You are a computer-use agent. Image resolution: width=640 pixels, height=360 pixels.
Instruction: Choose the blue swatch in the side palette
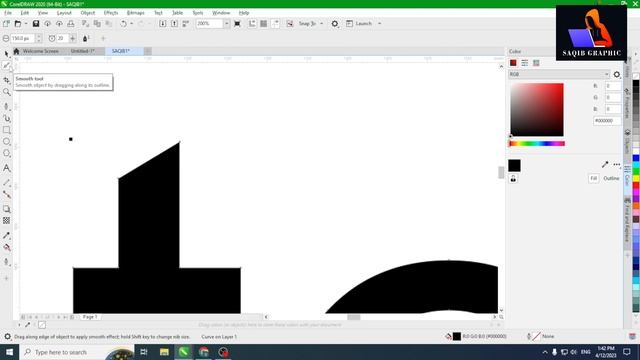[636, 158]
